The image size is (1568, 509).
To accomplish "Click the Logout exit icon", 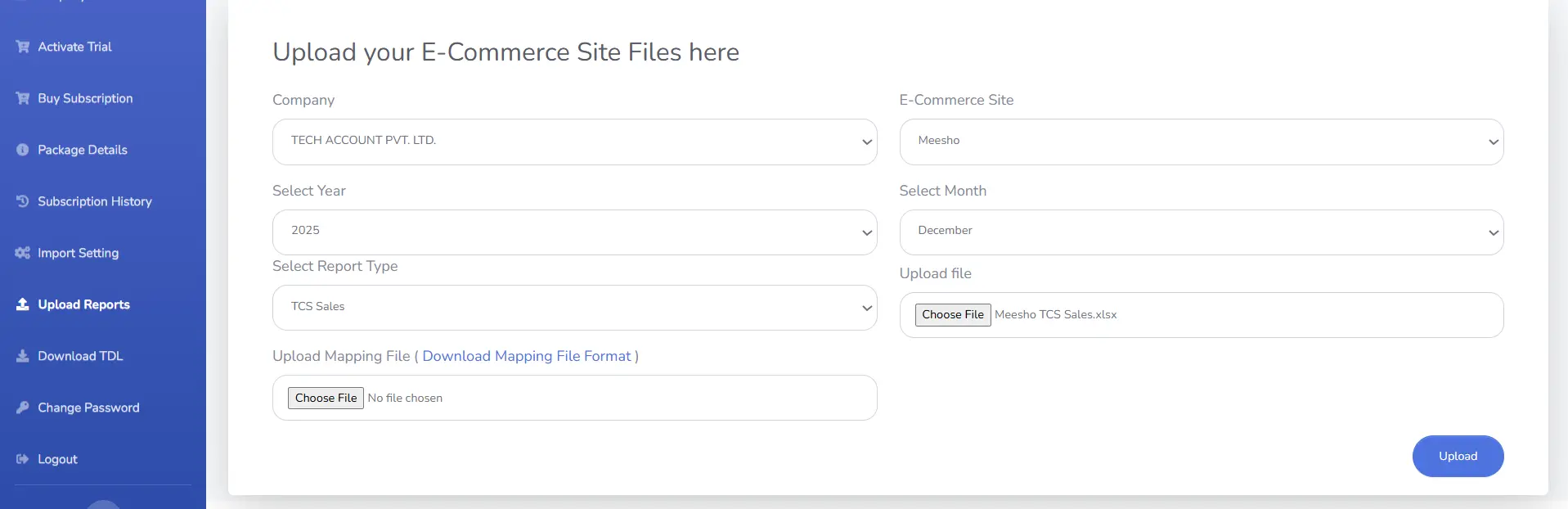I will click(x=23, y=459).
